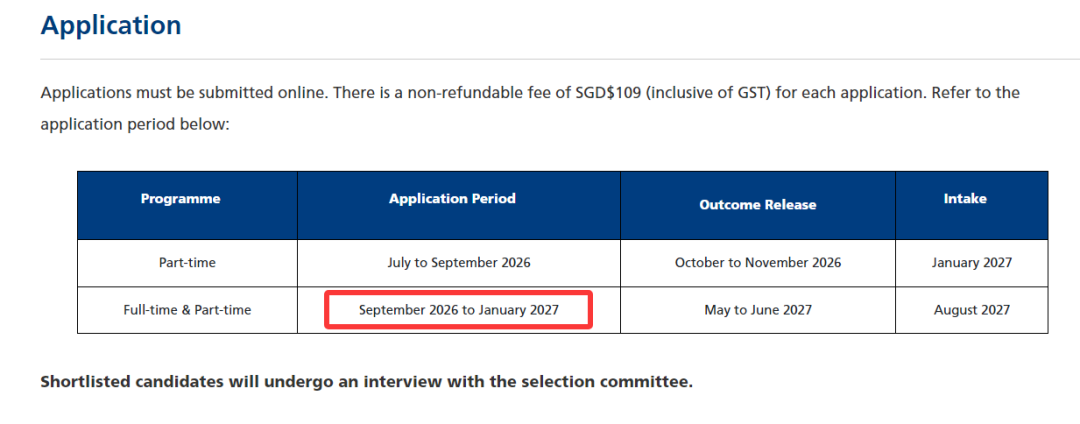
Task: Click the Application page heading
Action: (111, 26)
